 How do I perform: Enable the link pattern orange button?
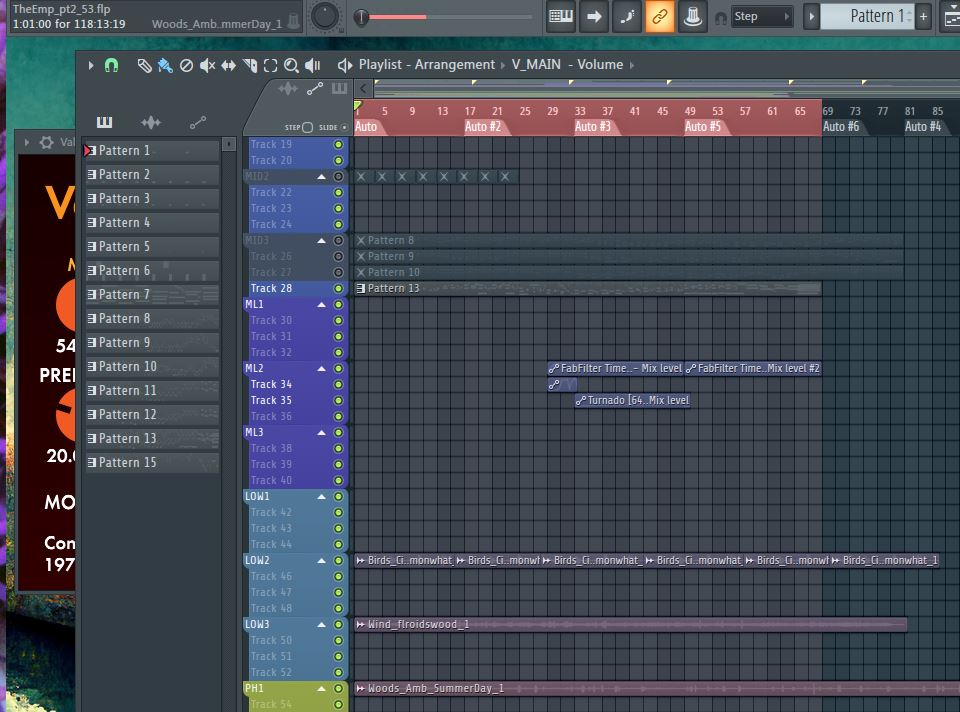[x=659, y=16]
